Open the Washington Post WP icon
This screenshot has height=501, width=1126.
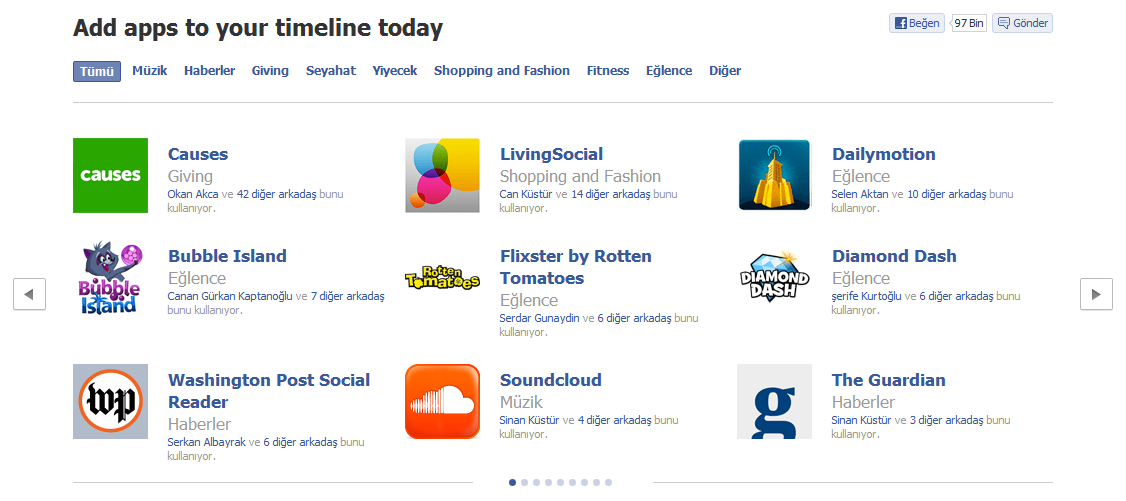pos(110,401)
